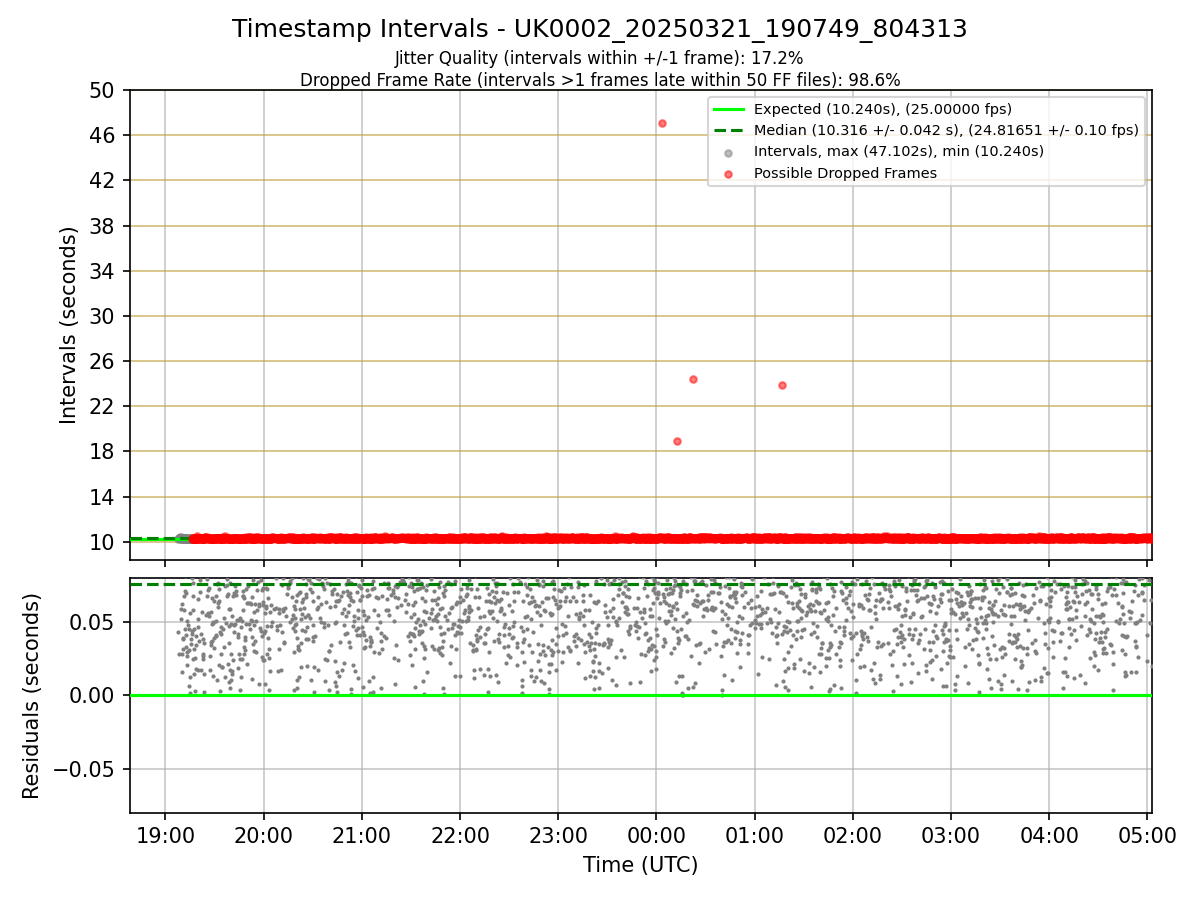The width and height of the screenshot is (1200, 900).
Task: Click the 21:00 time tick label
Action: coord(361,836)
